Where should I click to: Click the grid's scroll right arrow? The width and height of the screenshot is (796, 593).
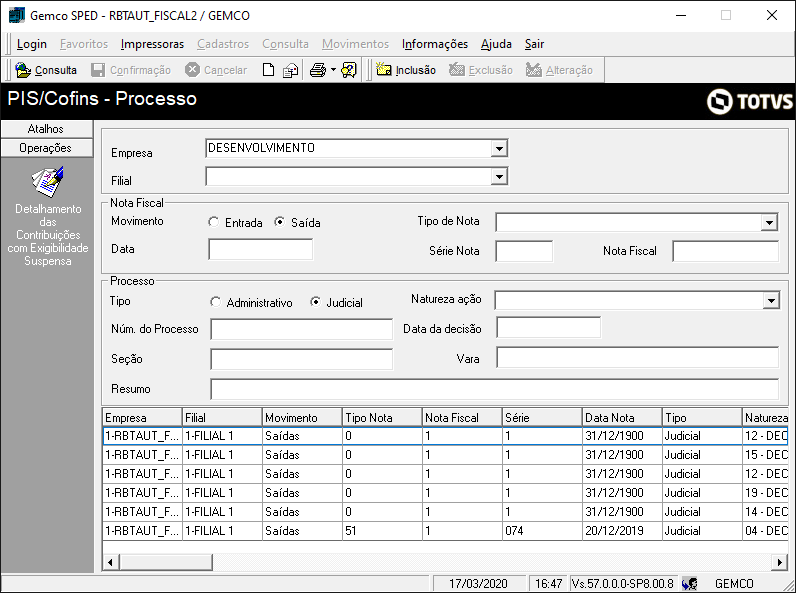tap(779, 562)
